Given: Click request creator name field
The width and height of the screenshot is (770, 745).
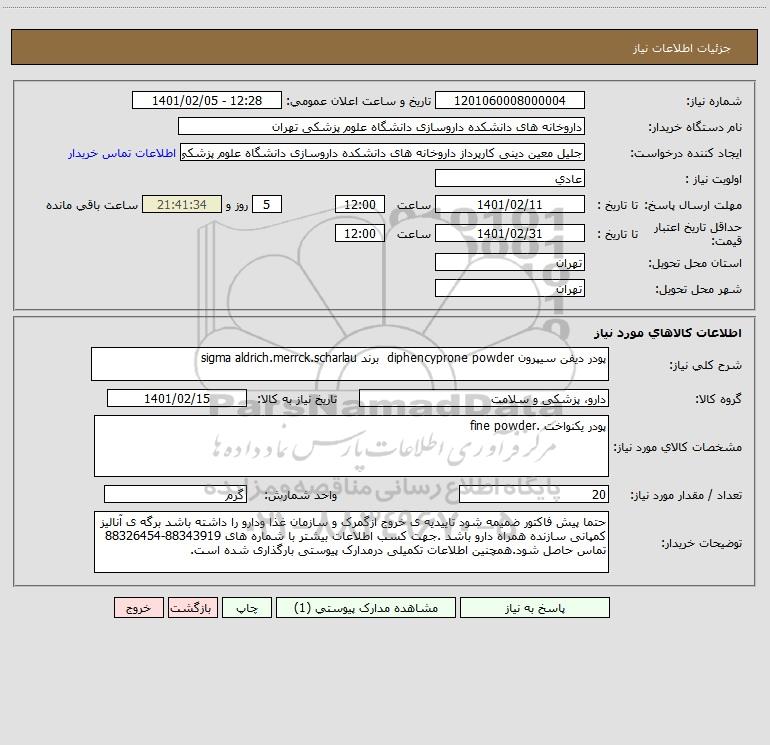Looking at the screenshot, I should [x=383, y=152].
